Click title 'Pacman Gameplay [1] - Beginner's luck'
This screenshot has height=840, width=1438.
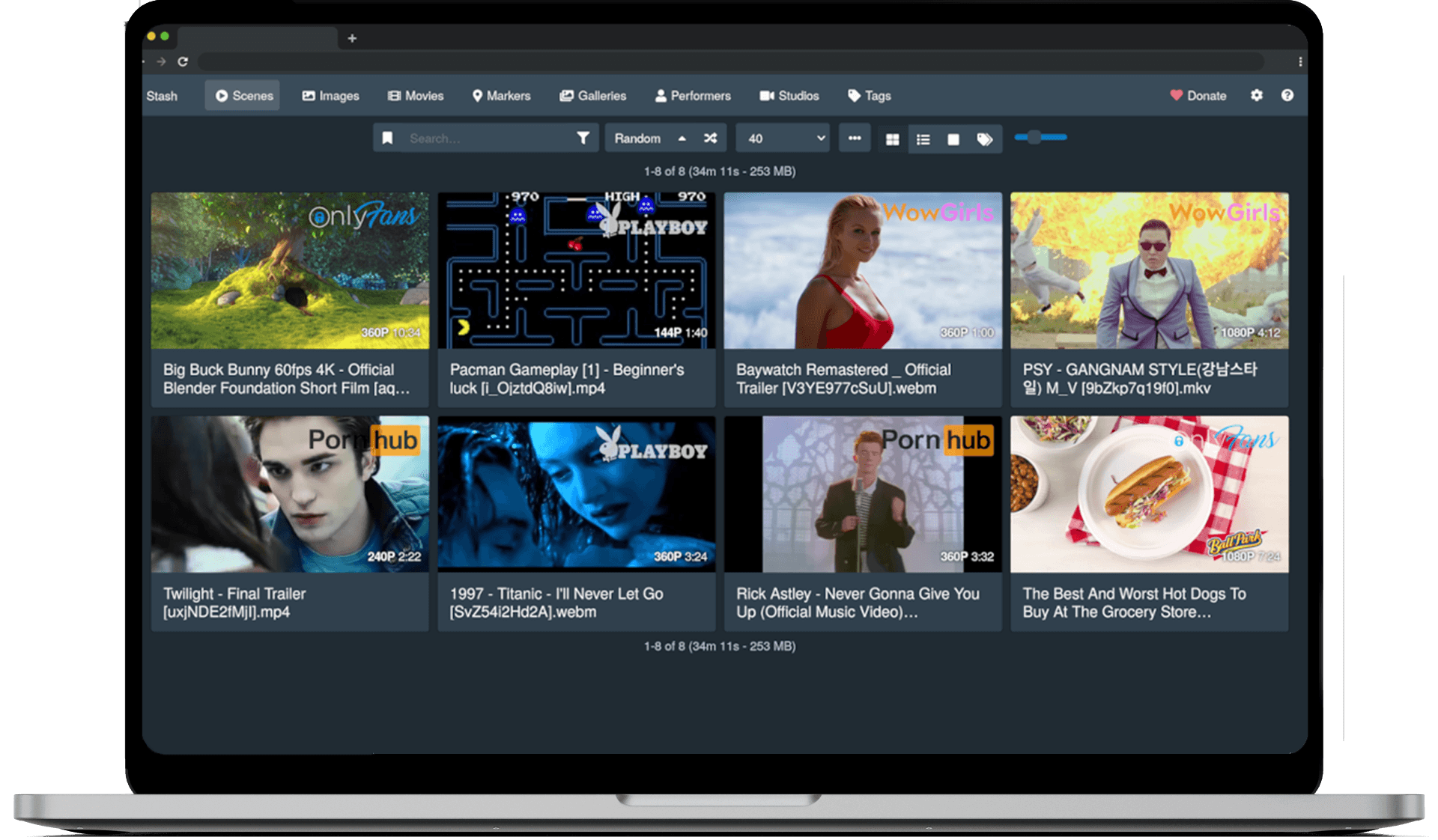[567, 379]
